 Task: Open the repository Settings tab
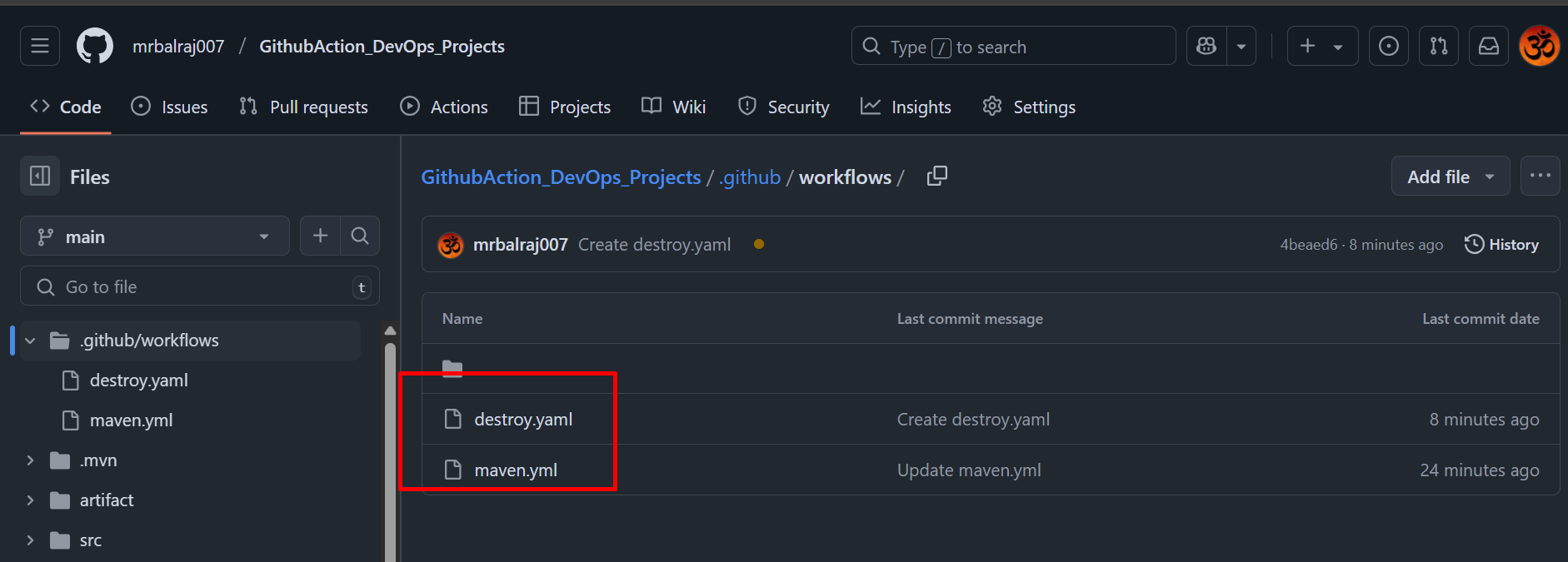(x=1029, y=107)
